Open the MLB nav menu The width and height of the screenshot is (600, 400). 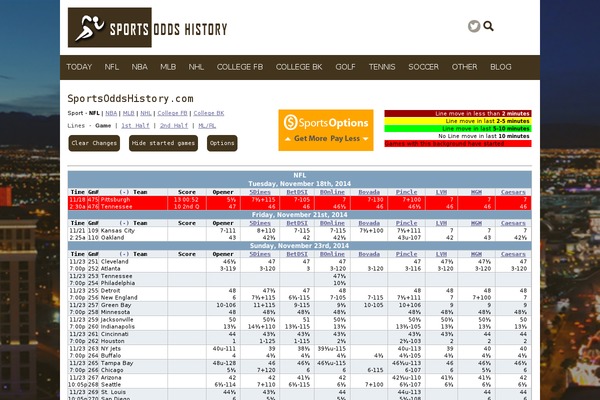click(x=168, y=67)
